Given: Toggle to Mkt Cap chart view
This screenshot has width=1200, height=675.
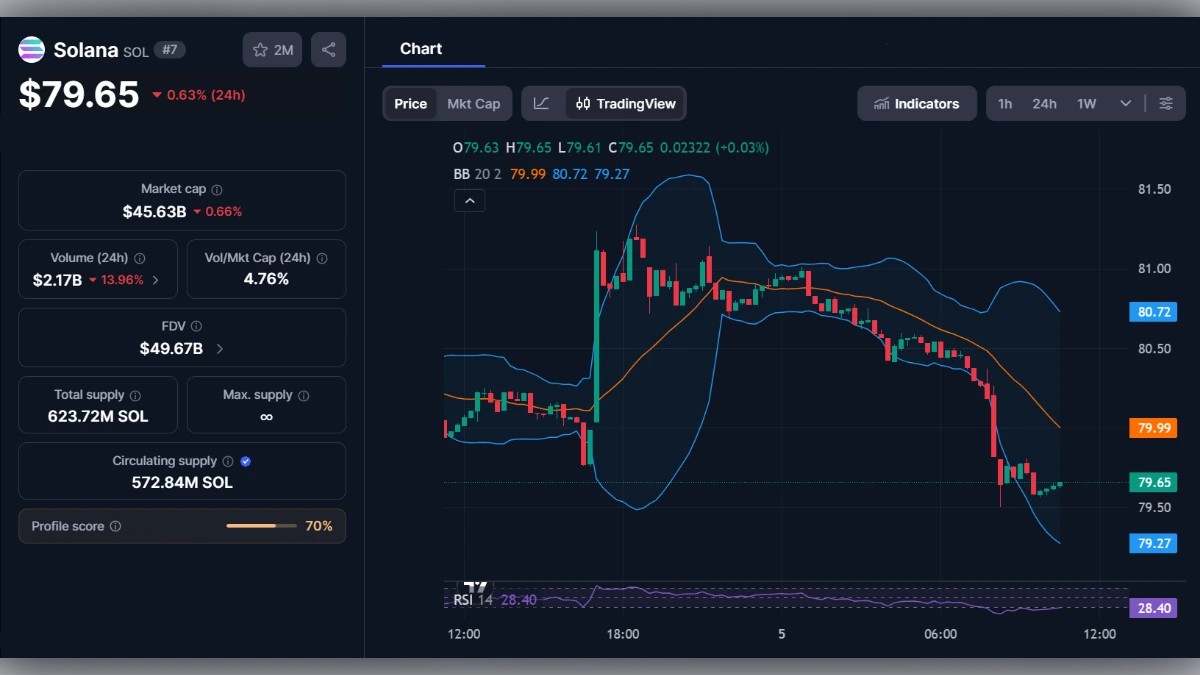Looking at the screenshot, I should click(475, 103).
